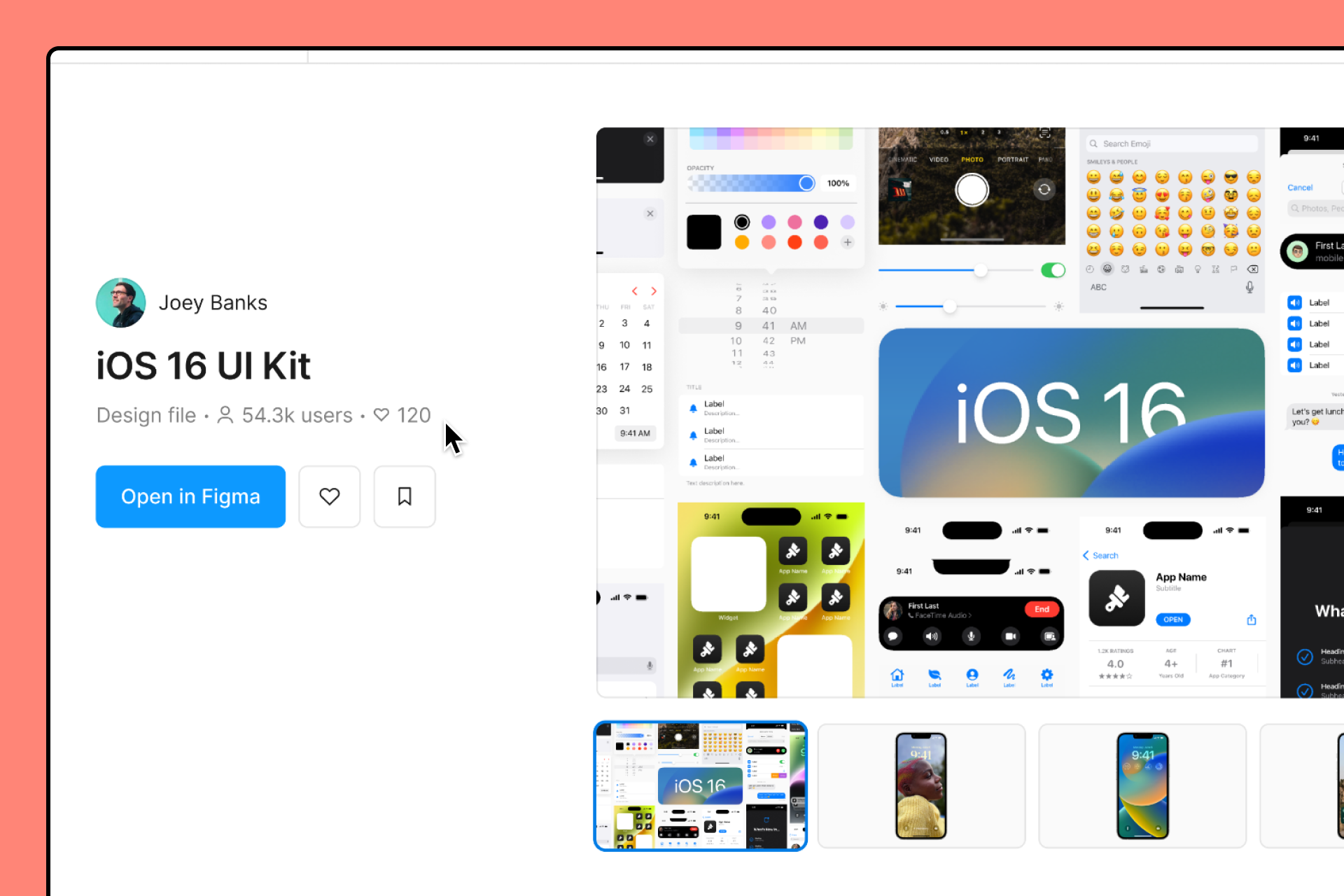Click the ABC keyboard switch label
Viewport: 1344px width, 896px height.
tap(1098, 287)
